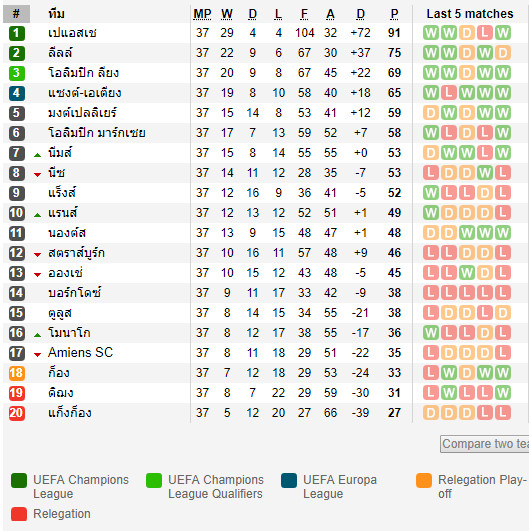Click the red Relegation legend swatch
Viewport: 529px width, 531px height.
(19, 514)
